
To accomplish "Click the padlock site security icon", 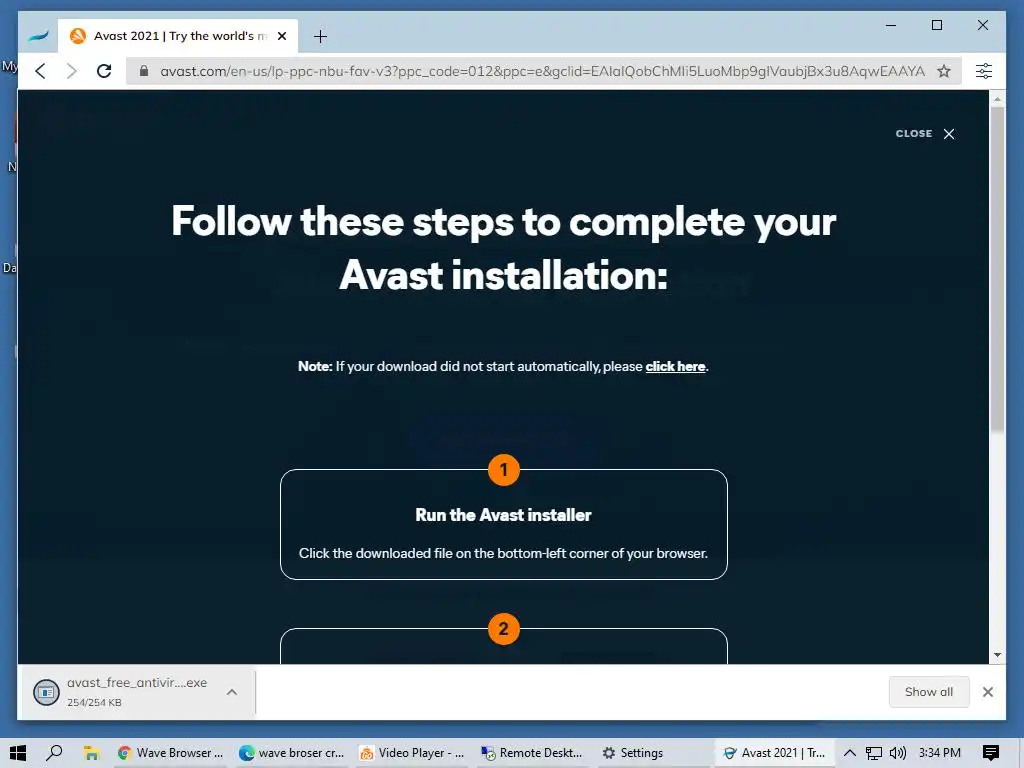I will [x=144, y=71].
